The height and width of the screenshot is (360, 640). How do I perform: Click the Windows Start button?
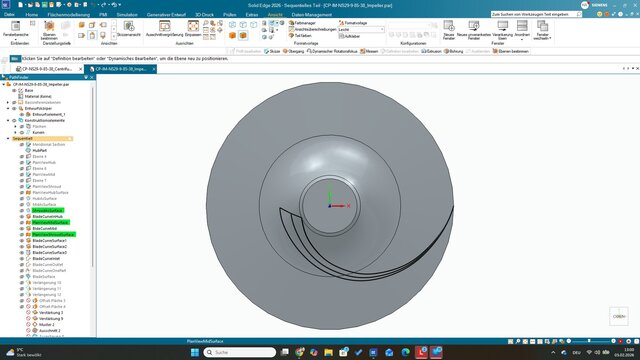coord(195,352)
